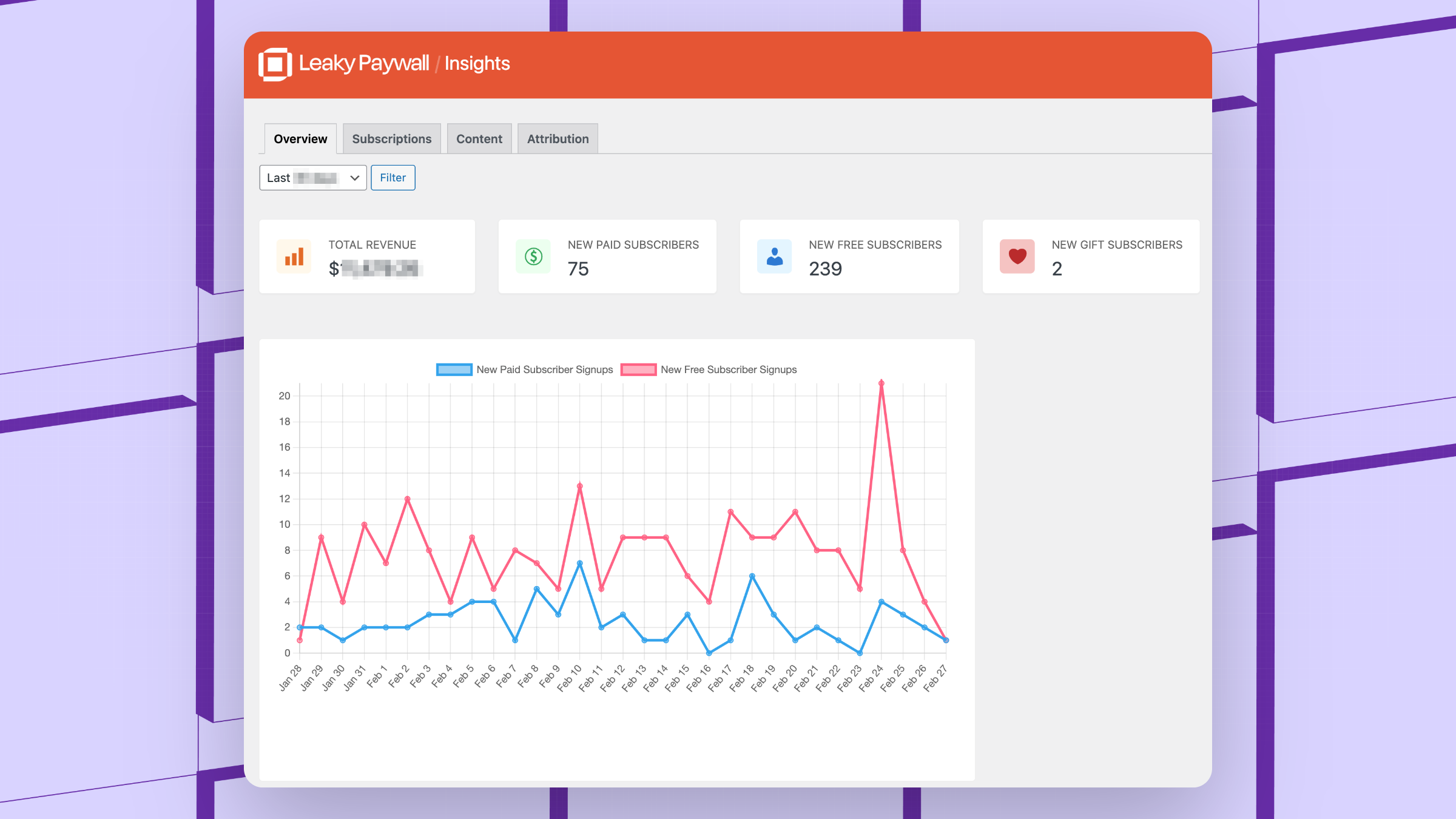
Task: Click the New Gift Subscribers heart icon
Action: (x=1017, y=257)
